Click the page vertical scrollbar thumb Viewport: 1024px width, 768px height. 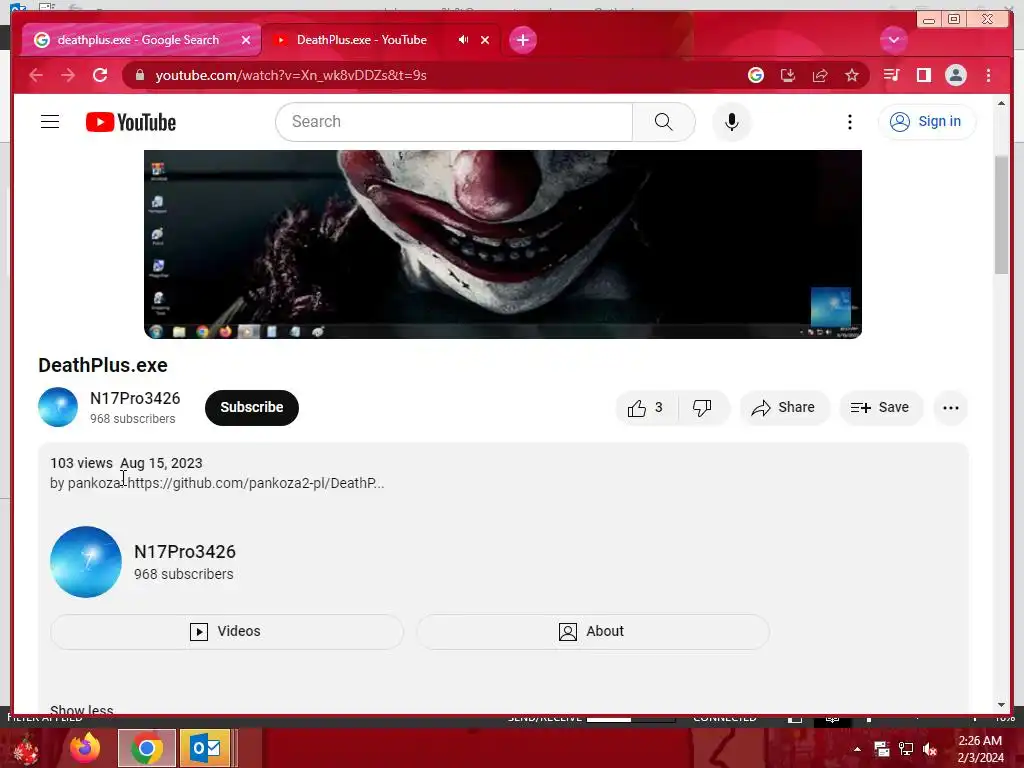(1001, 216)
